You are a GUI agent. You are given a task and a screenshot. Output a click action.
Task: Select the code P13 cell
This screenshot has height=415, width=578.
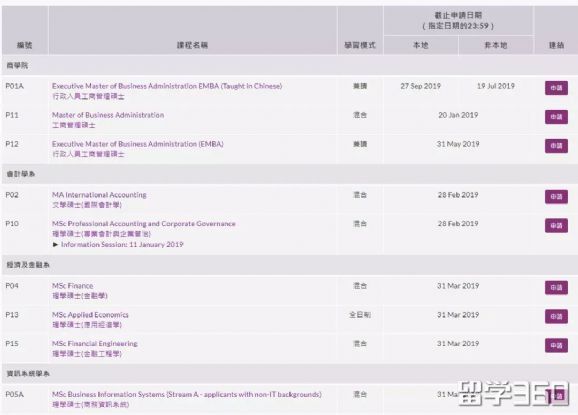pos(12,315)
